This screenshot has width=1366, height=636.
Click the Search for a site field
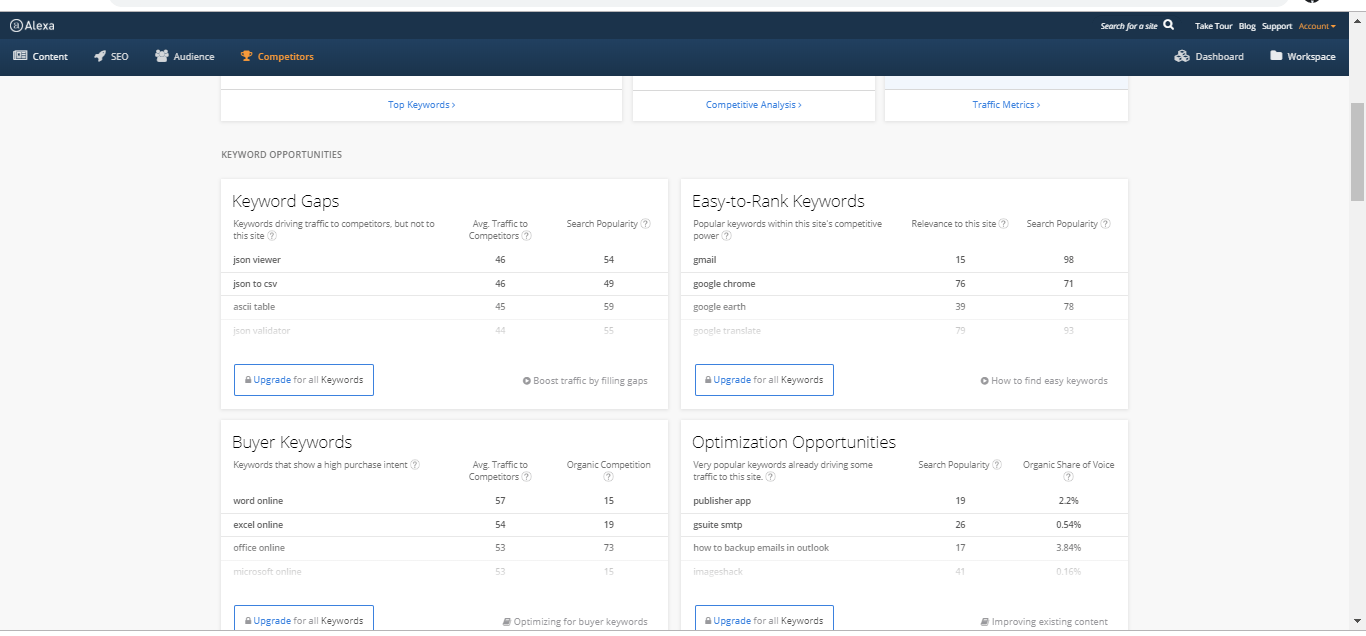[x=1129, y=26]
